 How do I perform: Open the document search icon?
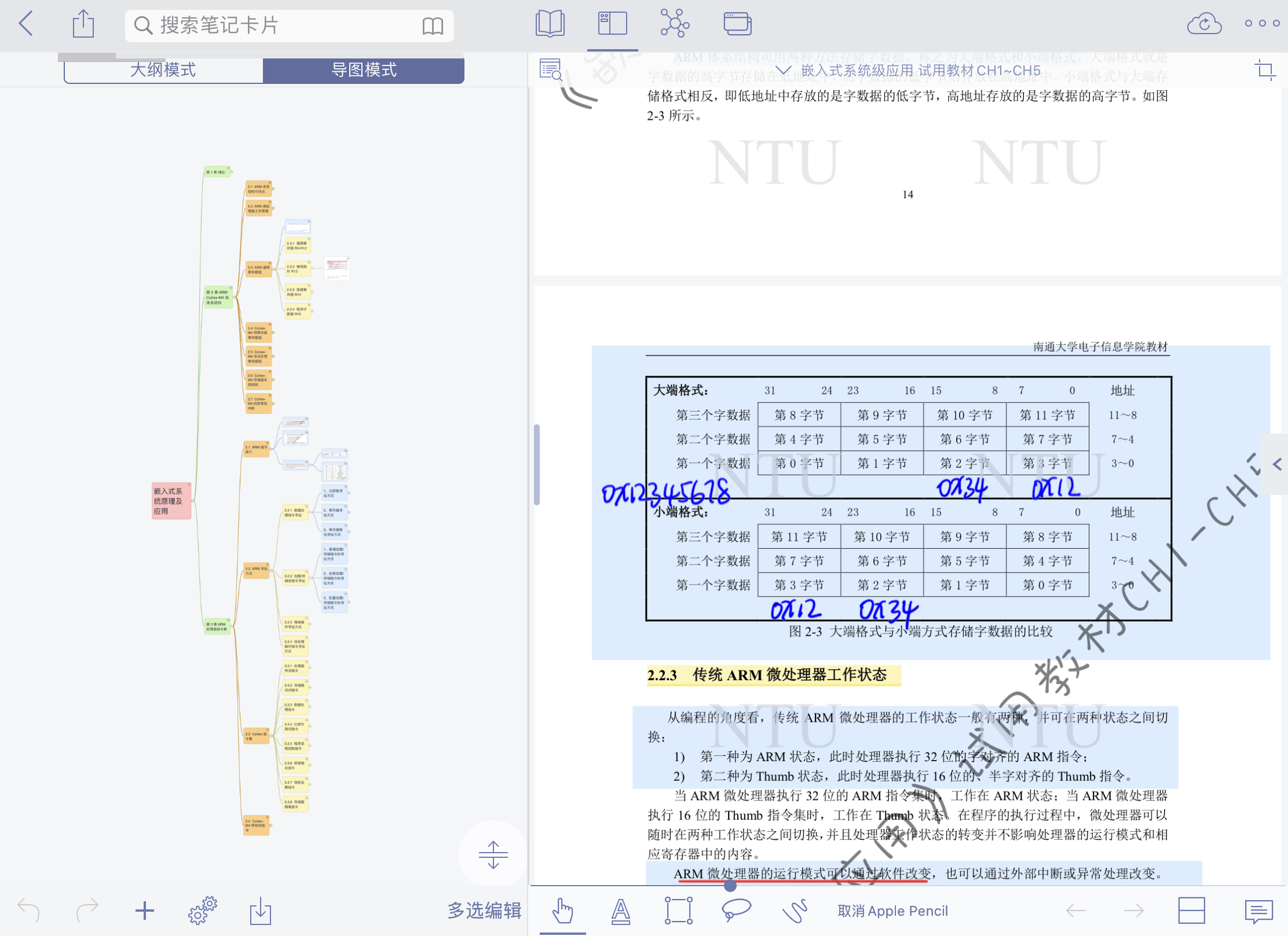pyautogui.click(x=551, y=70)
